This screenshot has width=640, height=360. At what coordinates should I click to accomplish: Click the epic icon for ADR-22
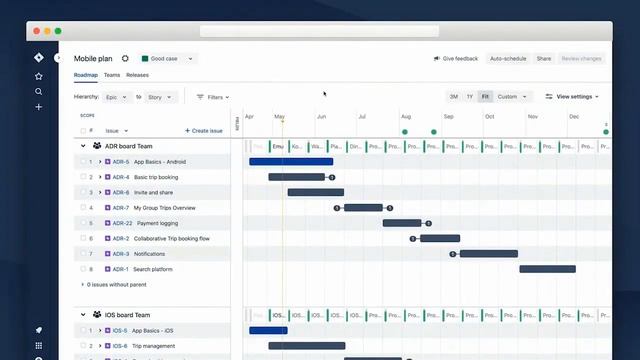point(108,223)
